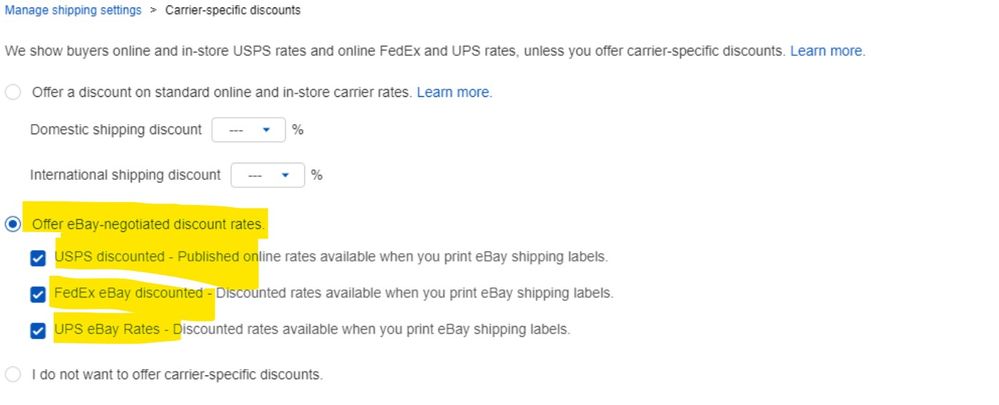Click the 'UPS eBay Rates' label text

(112, 330)
